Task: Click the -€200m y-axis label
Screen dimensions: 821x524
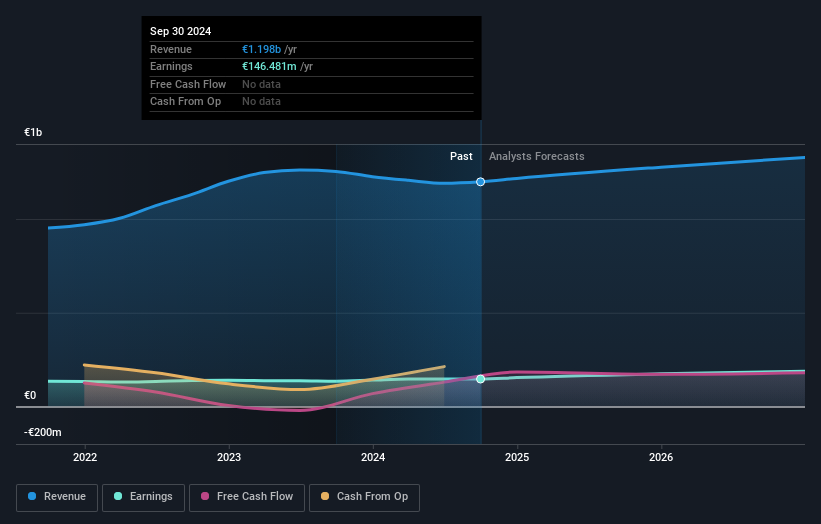Action: [x=42, y=432]
